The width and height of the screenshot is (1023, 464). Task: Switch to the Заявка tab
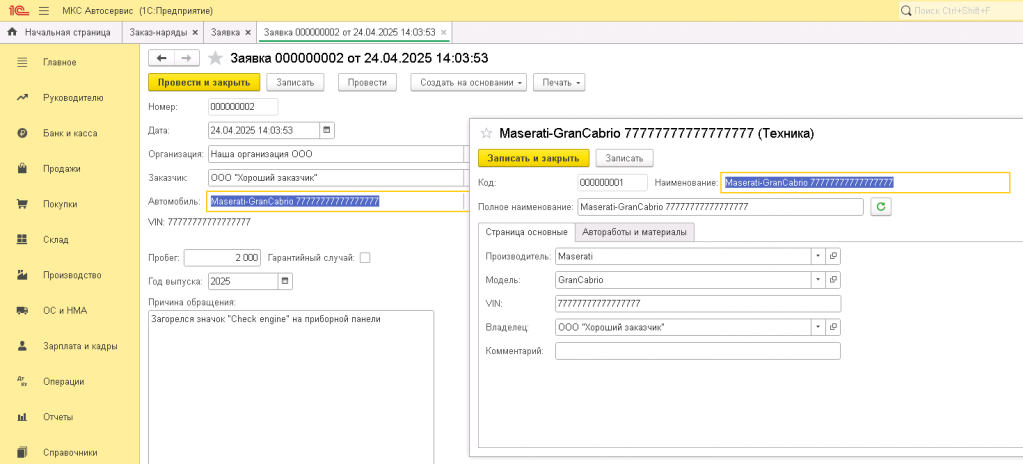[224, 32]
